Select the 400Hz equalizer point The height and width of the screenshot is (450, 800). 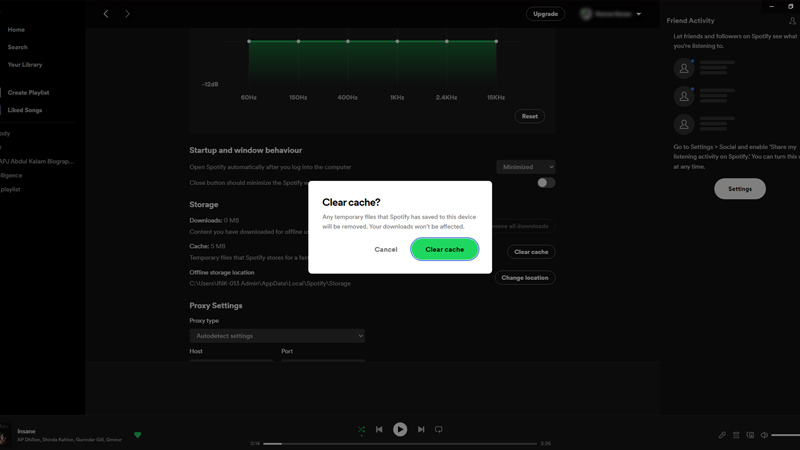coord(348,41)
